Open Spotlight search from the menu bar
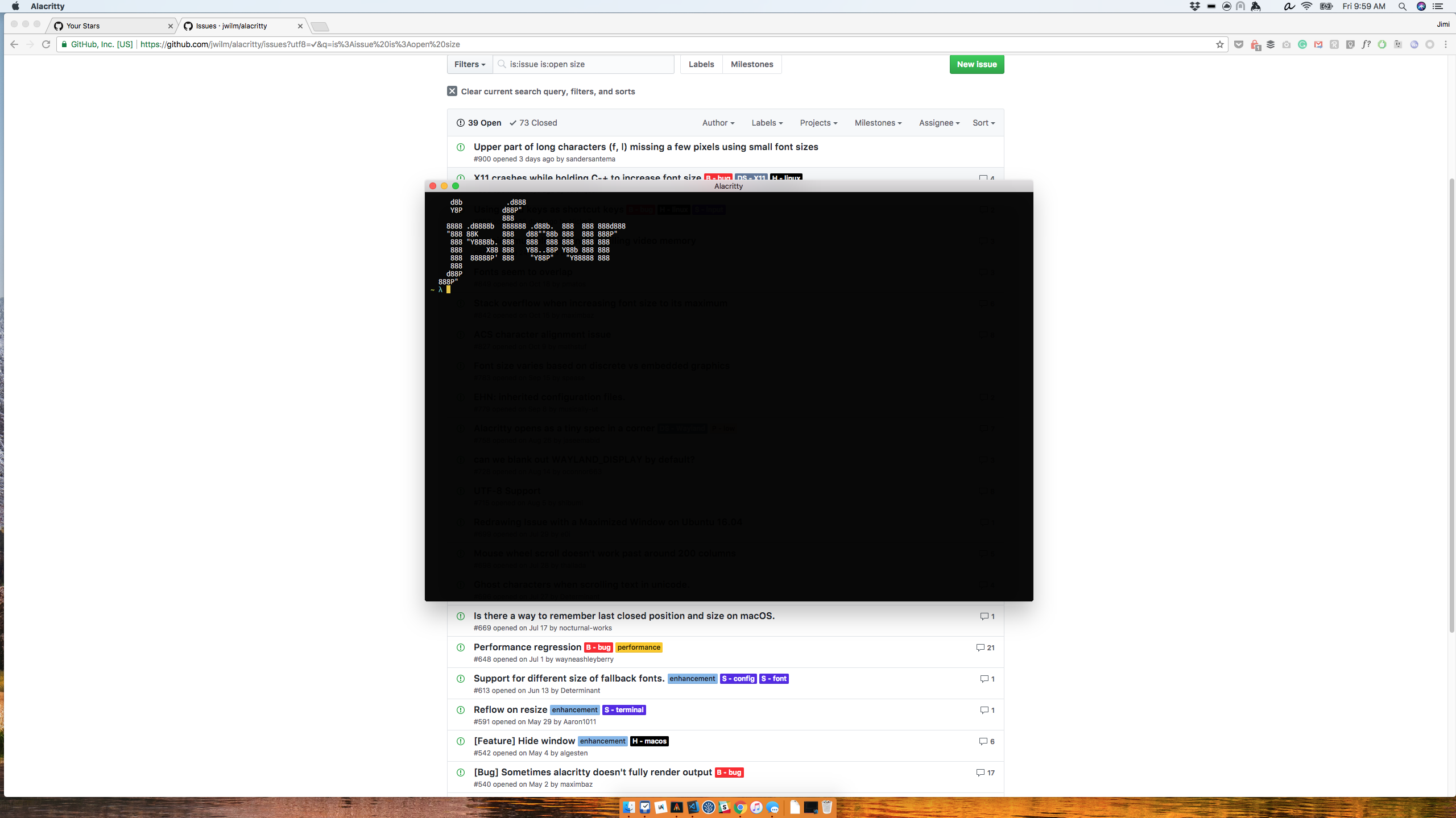Image resolution: width=1456 pixels, height=818 pixels. pos(1403,6)
